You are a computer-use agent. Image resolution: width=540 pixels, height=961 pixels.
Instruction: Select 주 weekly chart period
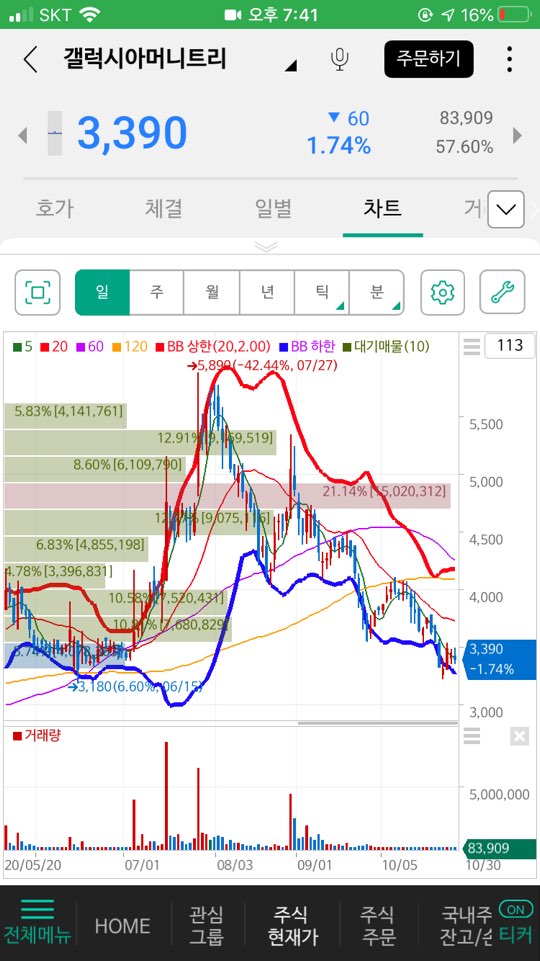[x=156, y=292]
